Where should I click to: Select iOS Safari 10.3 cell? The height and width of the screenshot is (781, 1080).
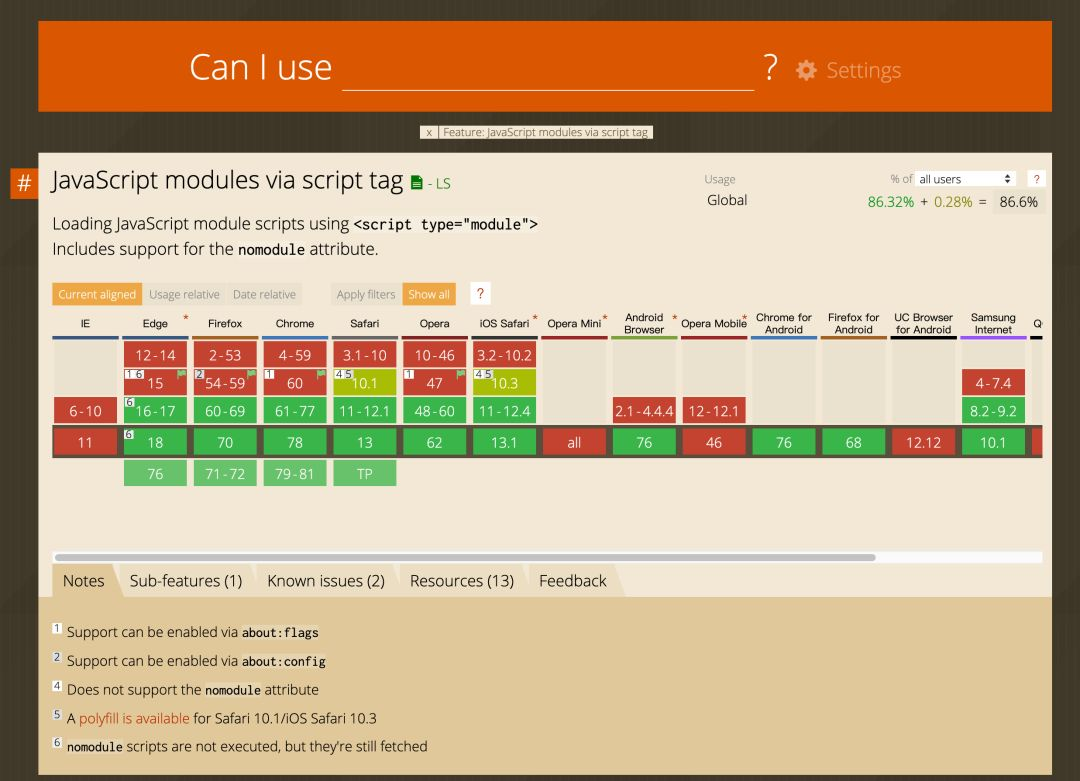click(504, 382)
